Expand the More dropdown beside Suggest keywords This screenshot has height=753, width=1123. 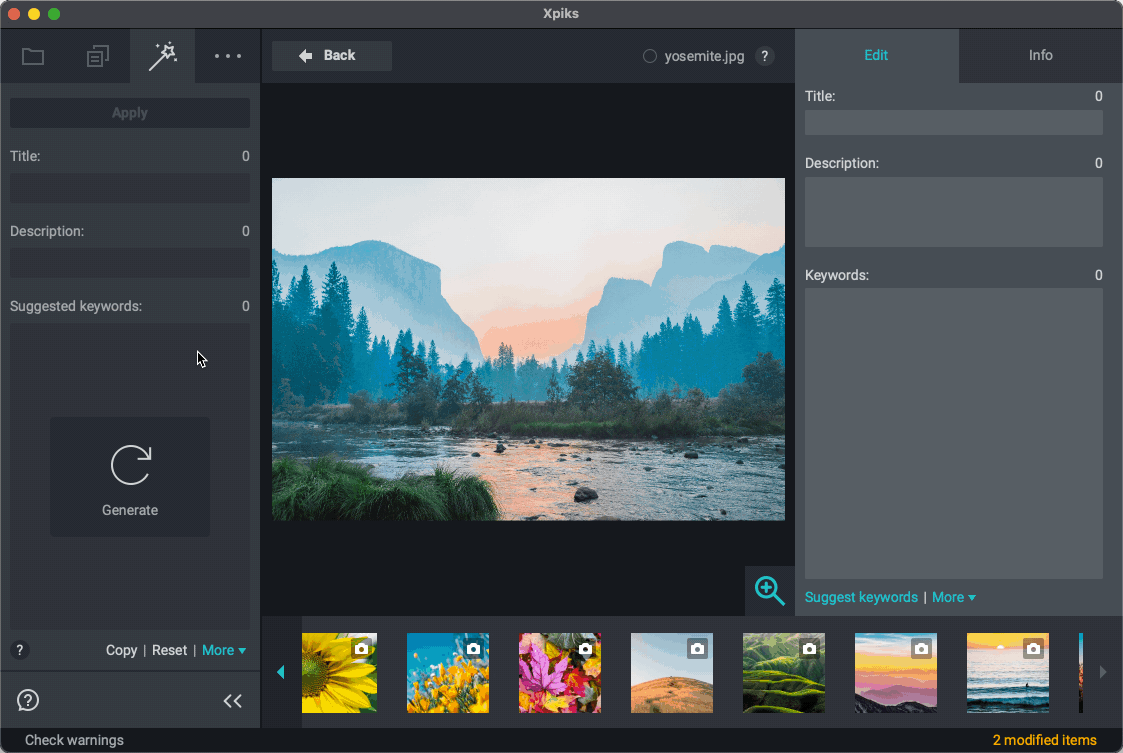click(x=953, y=597)
